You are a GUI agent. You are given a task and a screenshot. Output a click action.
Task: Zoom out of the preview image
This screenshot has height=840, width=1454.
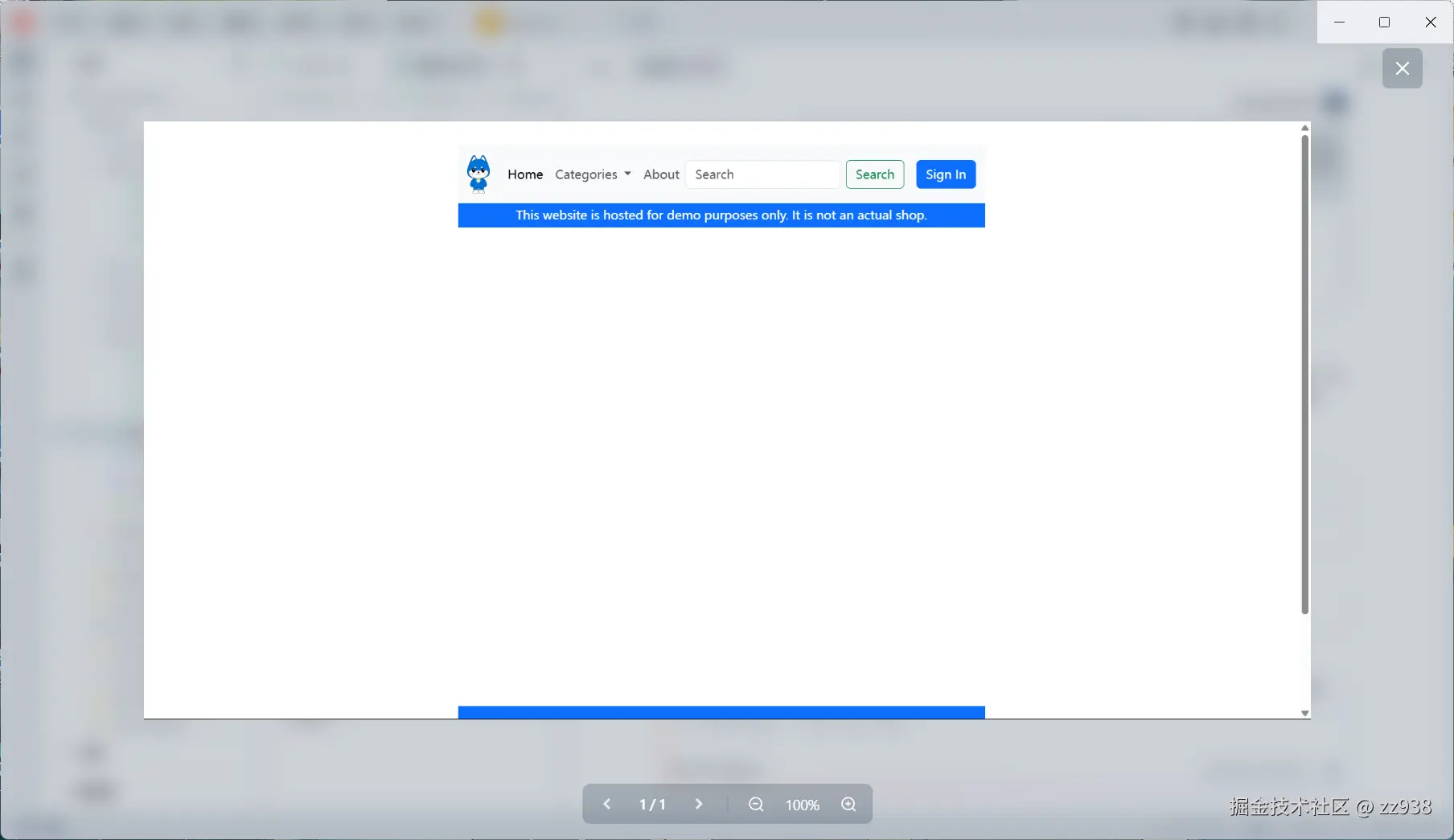click(756, 805)
